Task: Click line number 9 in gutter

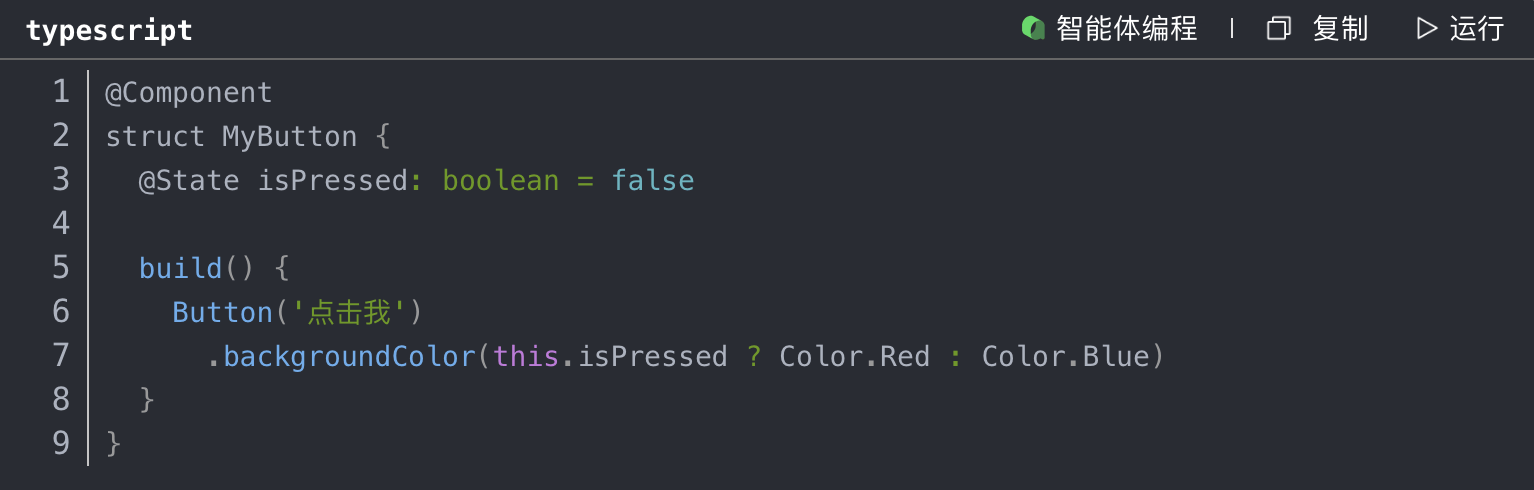Action: click(61, 443)
